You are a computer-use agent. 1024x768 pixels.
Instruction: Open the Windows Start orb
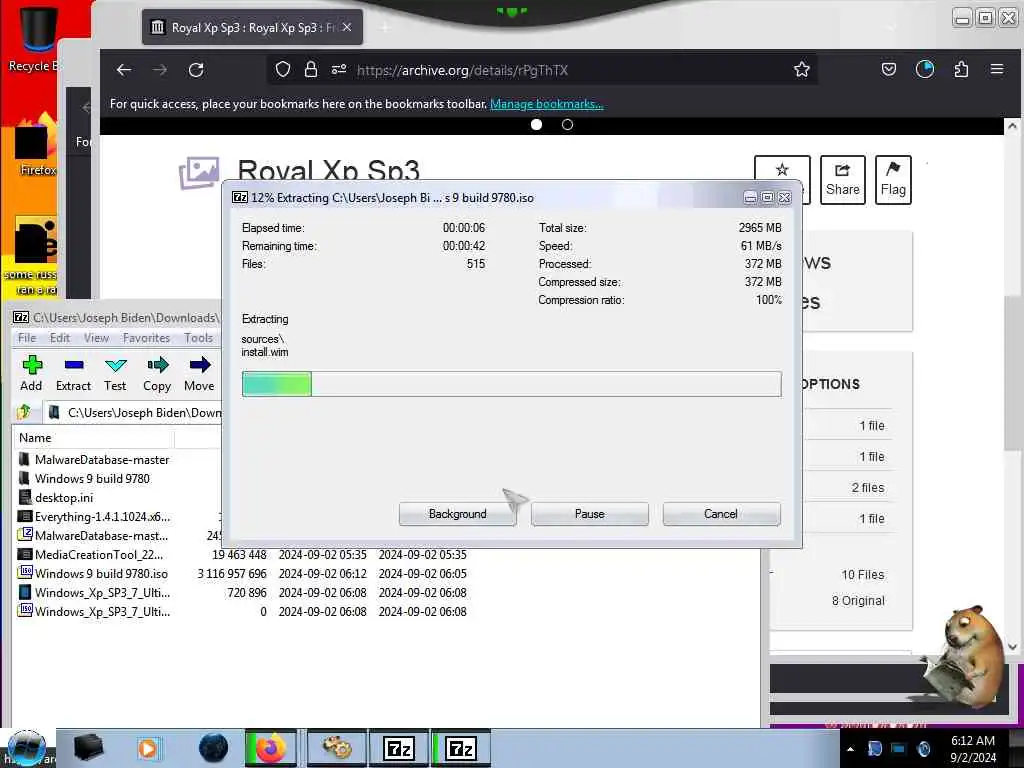pyautogui.click(x=27, y=748)
